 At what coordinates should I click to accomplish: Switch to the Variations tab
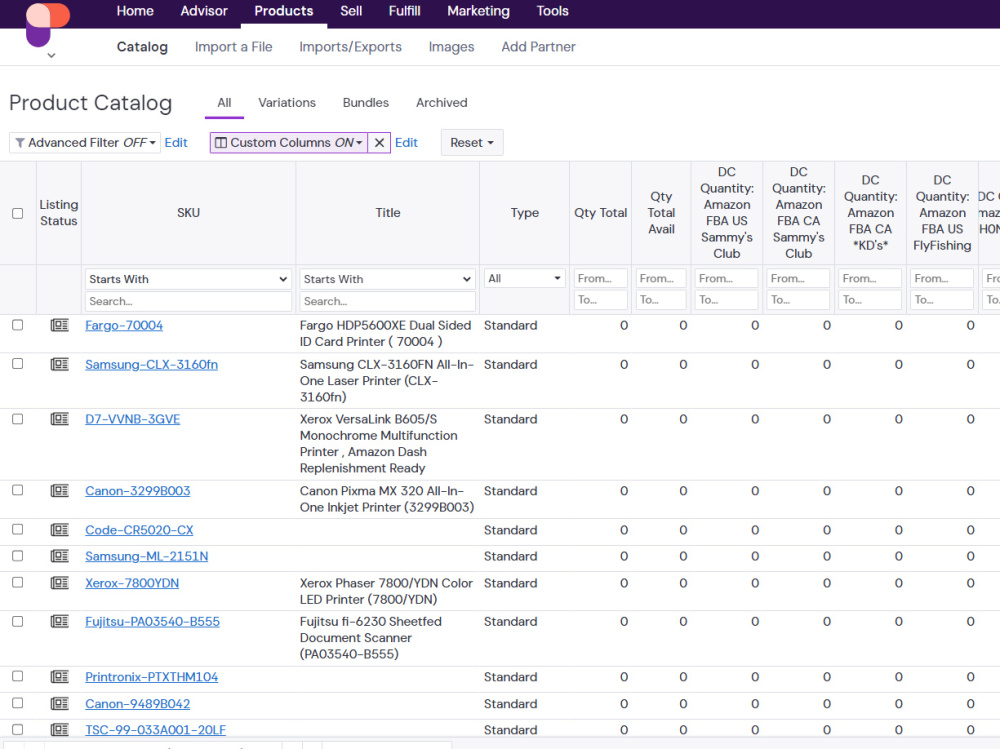pos(287,103)
